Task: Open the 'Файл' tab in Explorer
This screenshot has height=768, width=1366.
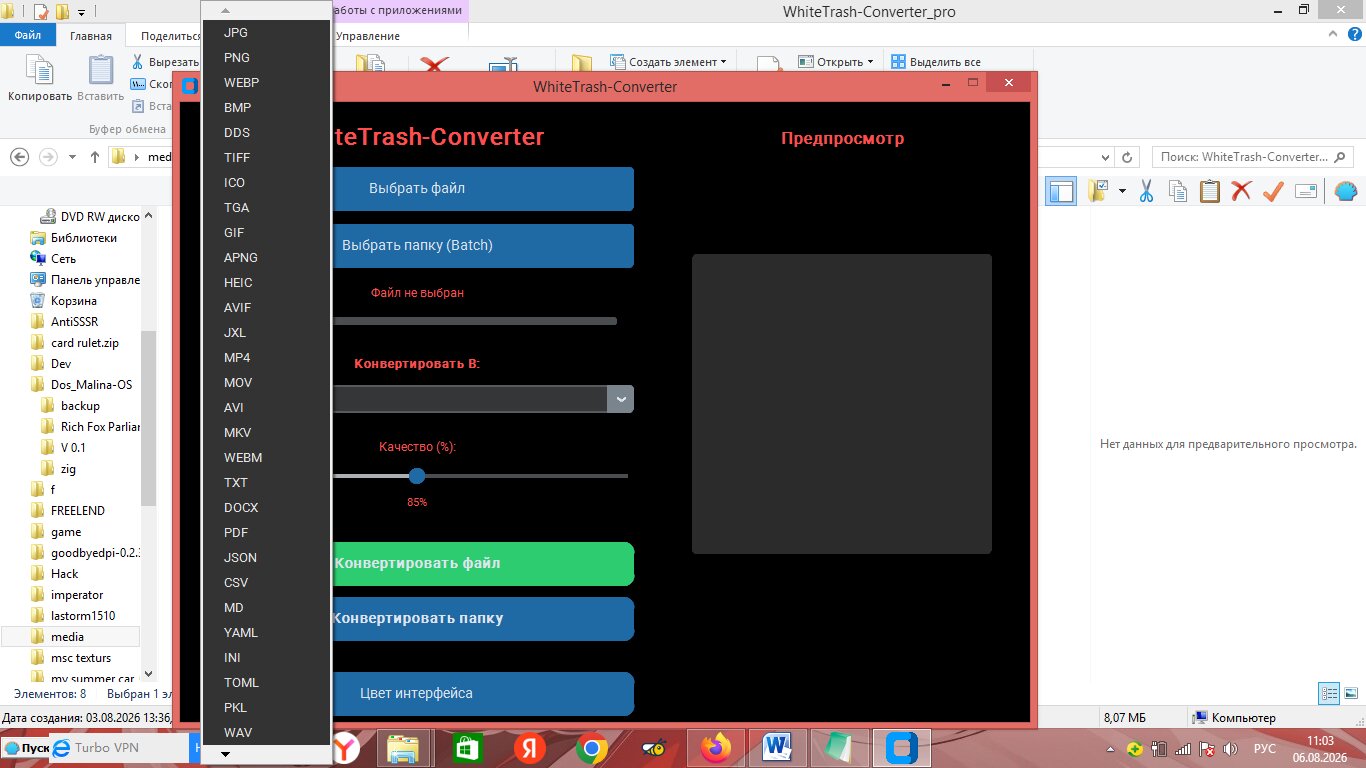Action: [x=28, y=35]
